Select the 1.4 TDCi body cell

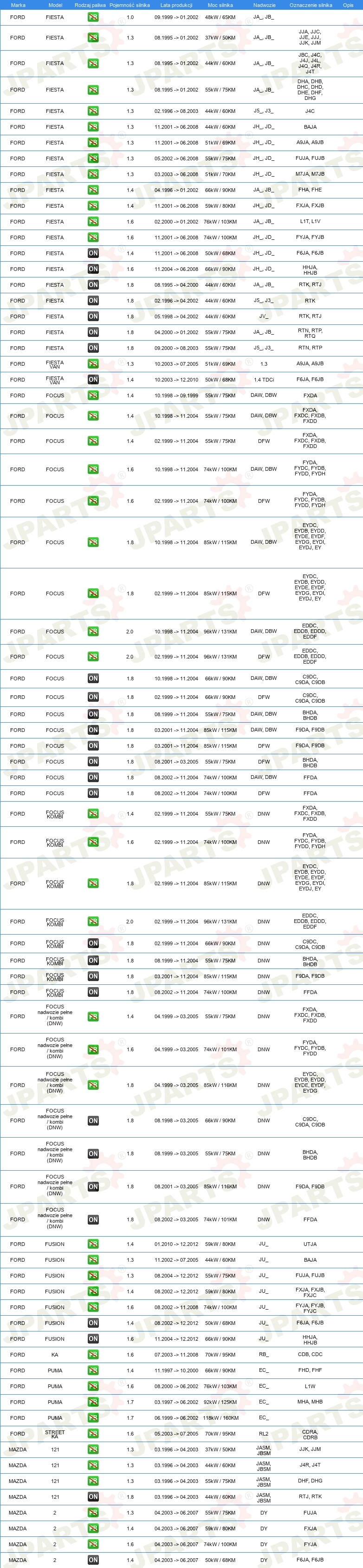click(x=264, y=380)
